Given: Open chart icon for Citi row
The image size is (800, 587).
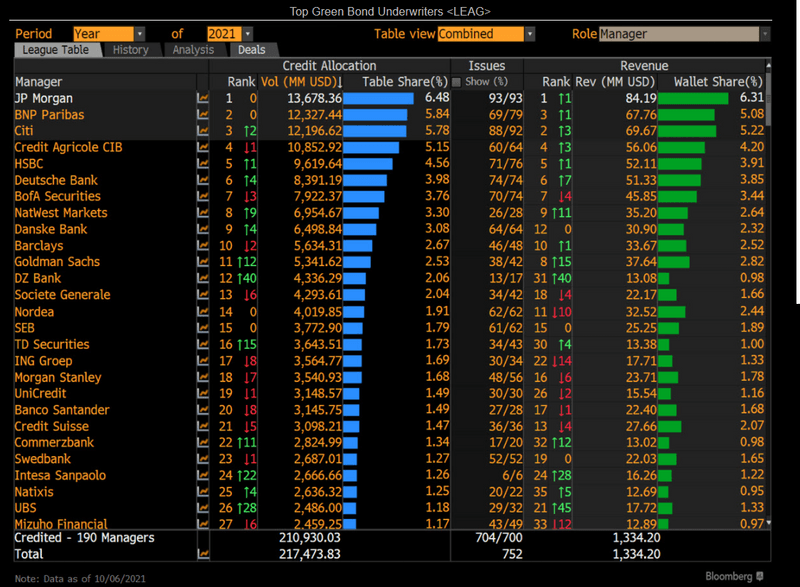Looking at the screenshot, I should (203, 131).
